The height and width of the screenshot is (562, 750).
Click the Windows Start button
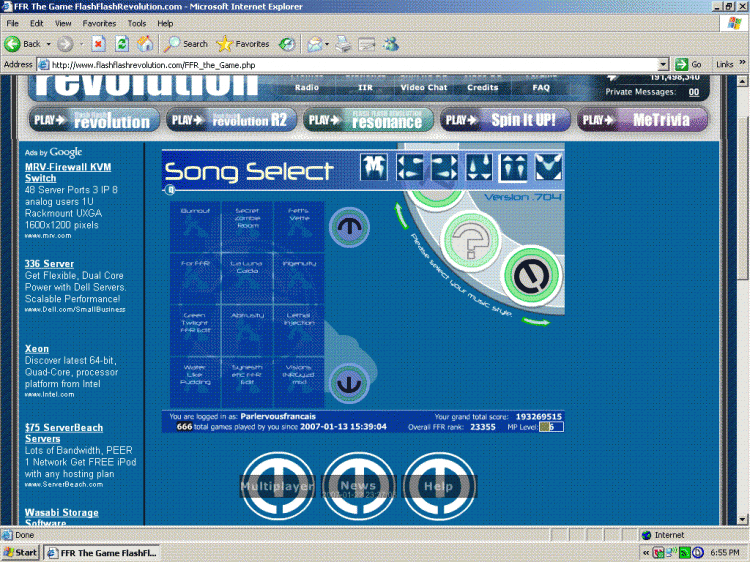(x=20, y=552)
